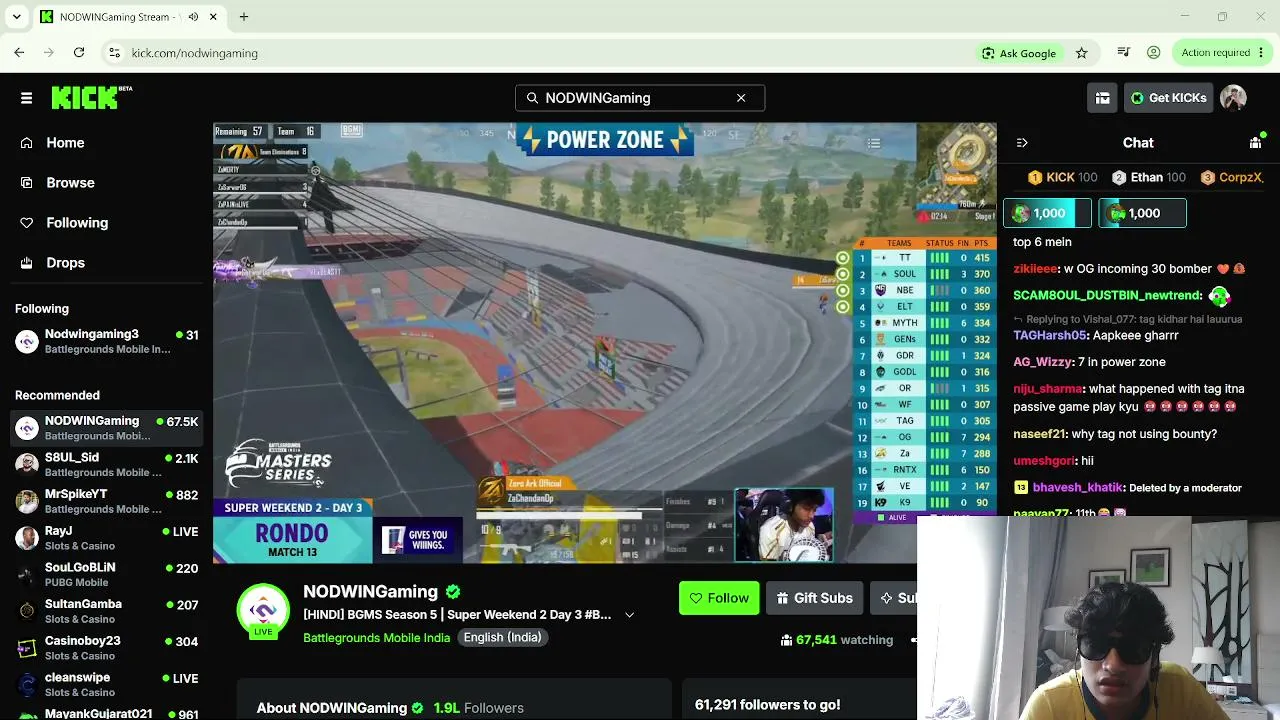Image resolution: width=1280 pixels, height=720 pixels.
Task: Open the chat gift icon with green dot
Action: coord(1256,143)
